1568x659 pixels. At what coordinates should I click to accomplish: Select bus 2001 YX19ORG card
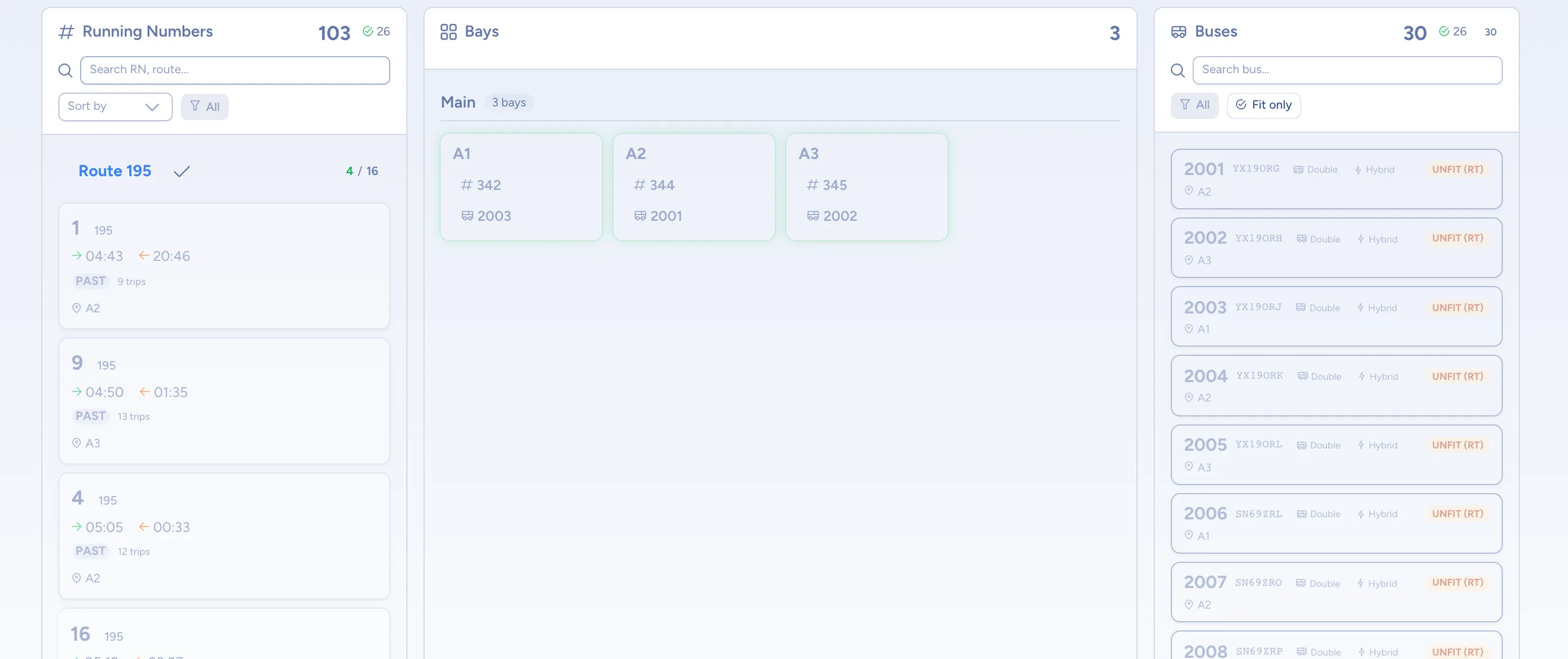(1336, 179)
